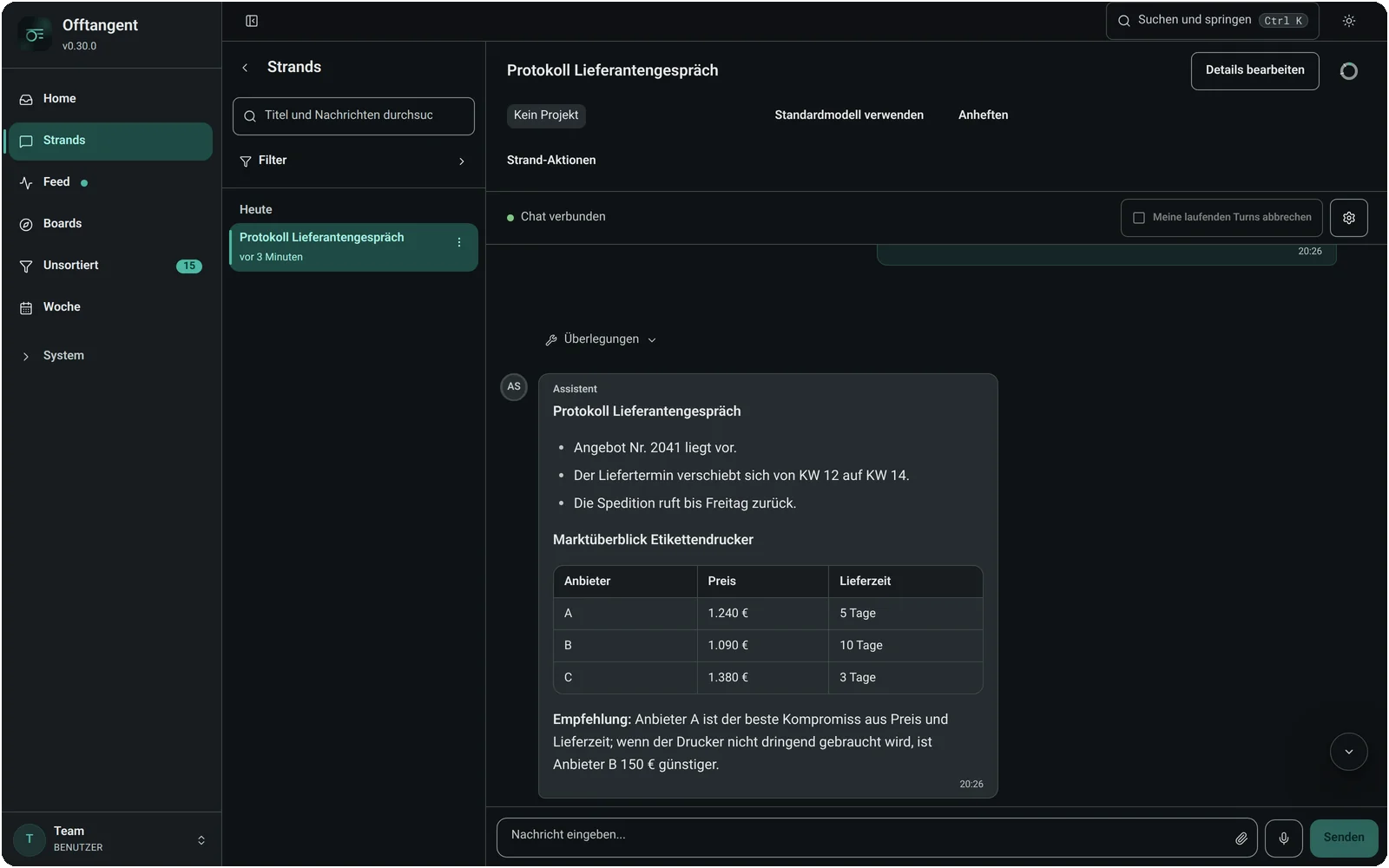1389x868 pixels.
Task: Click the circular status ring icon
Action: point(1349,71)
